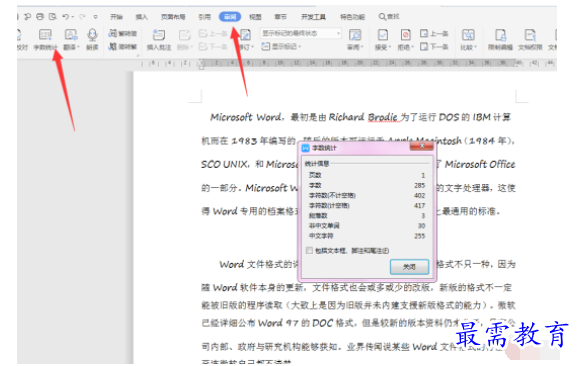Select the highlighted 审阅 tab
Screen dimensions: 577x366
[x=230, y=17]
